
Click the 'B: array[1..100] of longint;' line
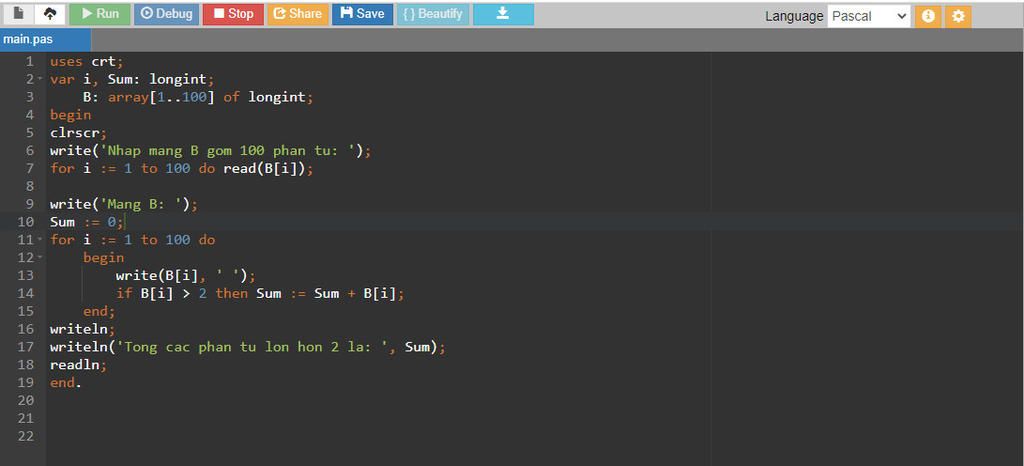[x=199, y=97]
